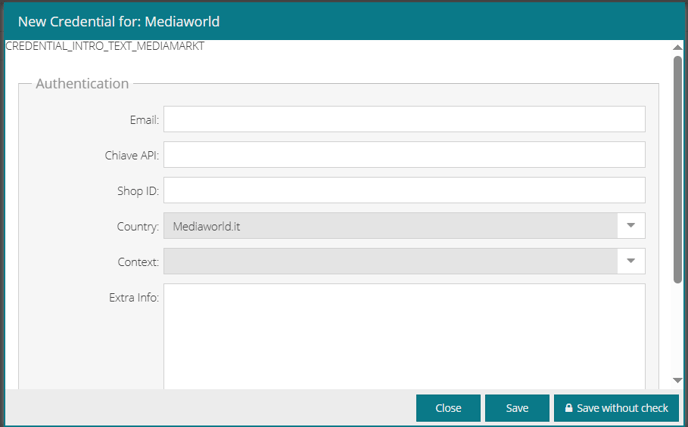Click the Extra Info: label
Image resolution: width=688 pixels, height=427 pixels.
(x=134, y=298)
